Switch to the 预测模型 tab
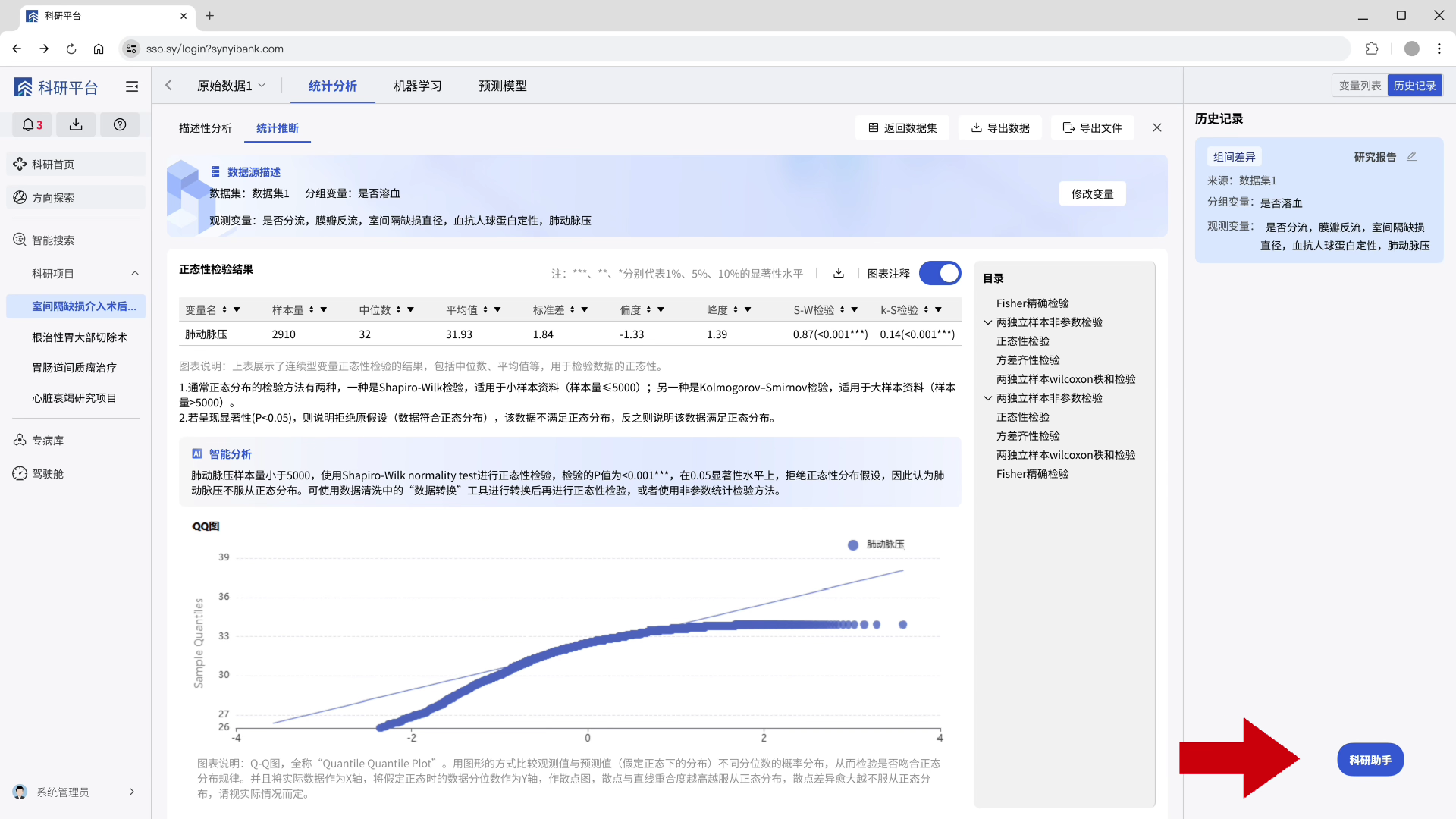The height and width of the screenshot is (819, 1456). (503, 86)
